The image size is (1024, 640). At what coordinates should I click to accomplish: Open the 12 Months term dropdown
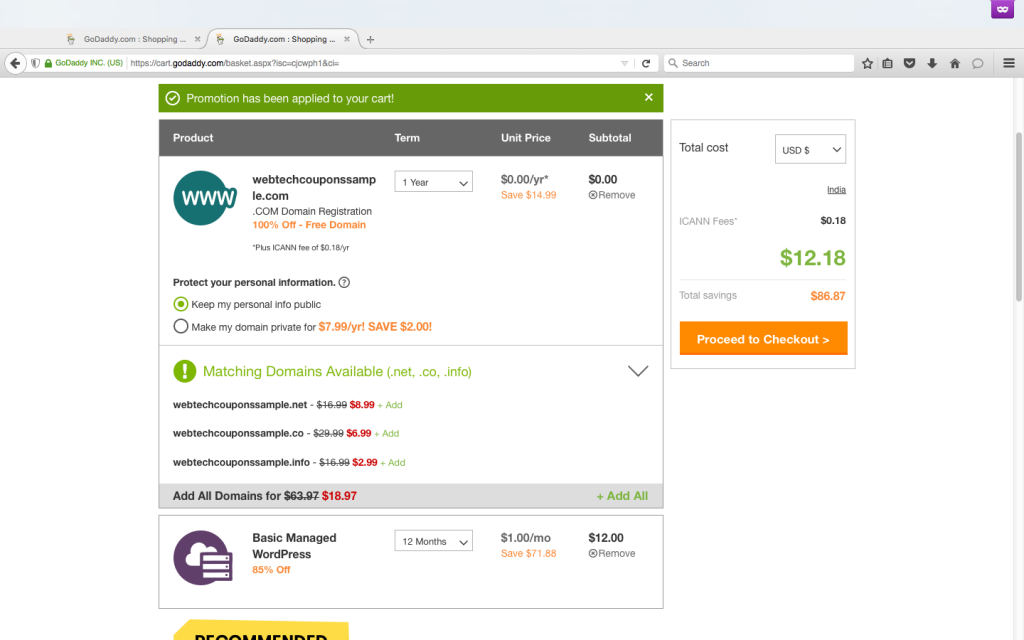[434, 541]
